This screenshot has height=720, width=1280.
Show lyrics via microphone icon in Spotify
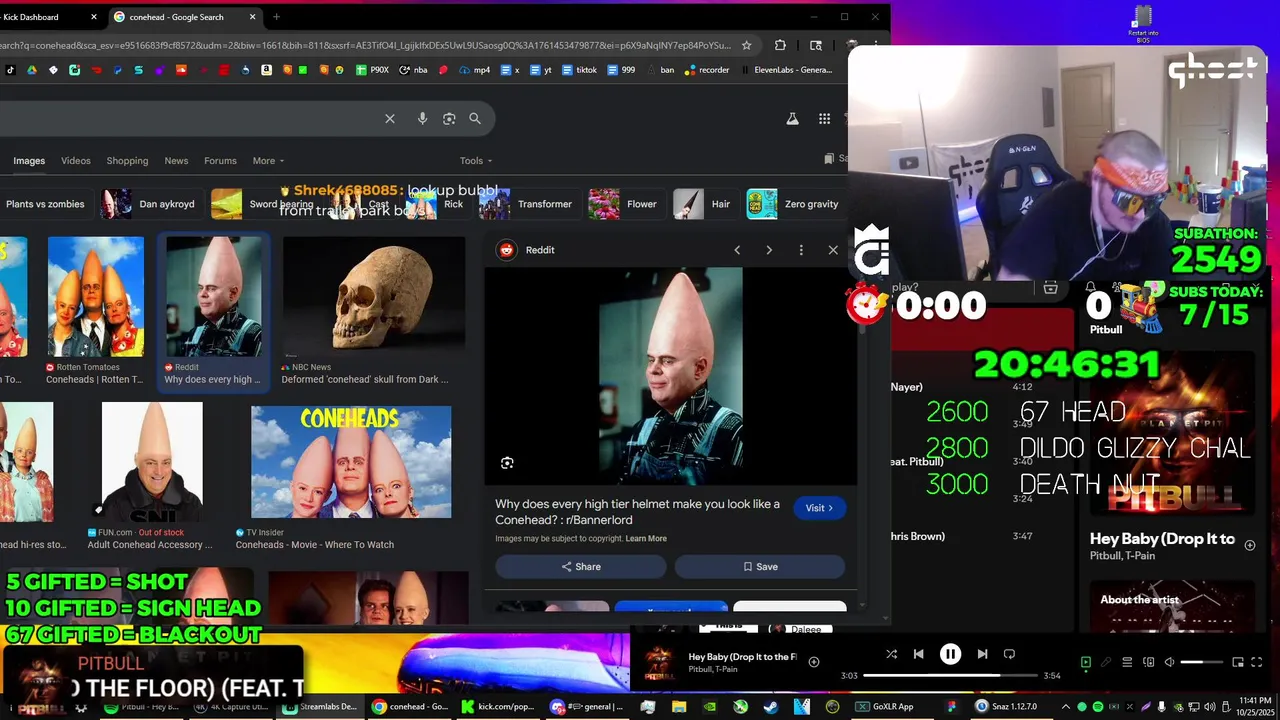(x=1106, y=662)
